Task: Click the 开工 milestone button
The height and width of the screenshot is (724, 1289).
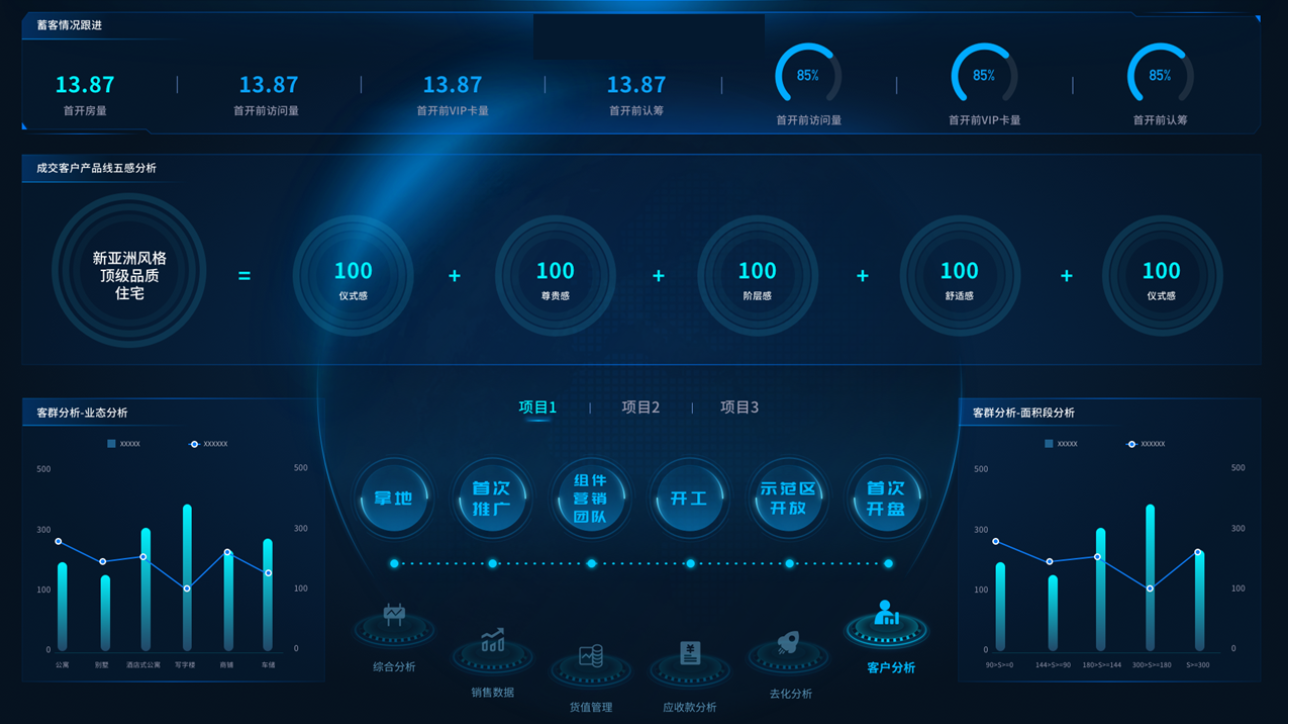Action: [x=690, y=498]
